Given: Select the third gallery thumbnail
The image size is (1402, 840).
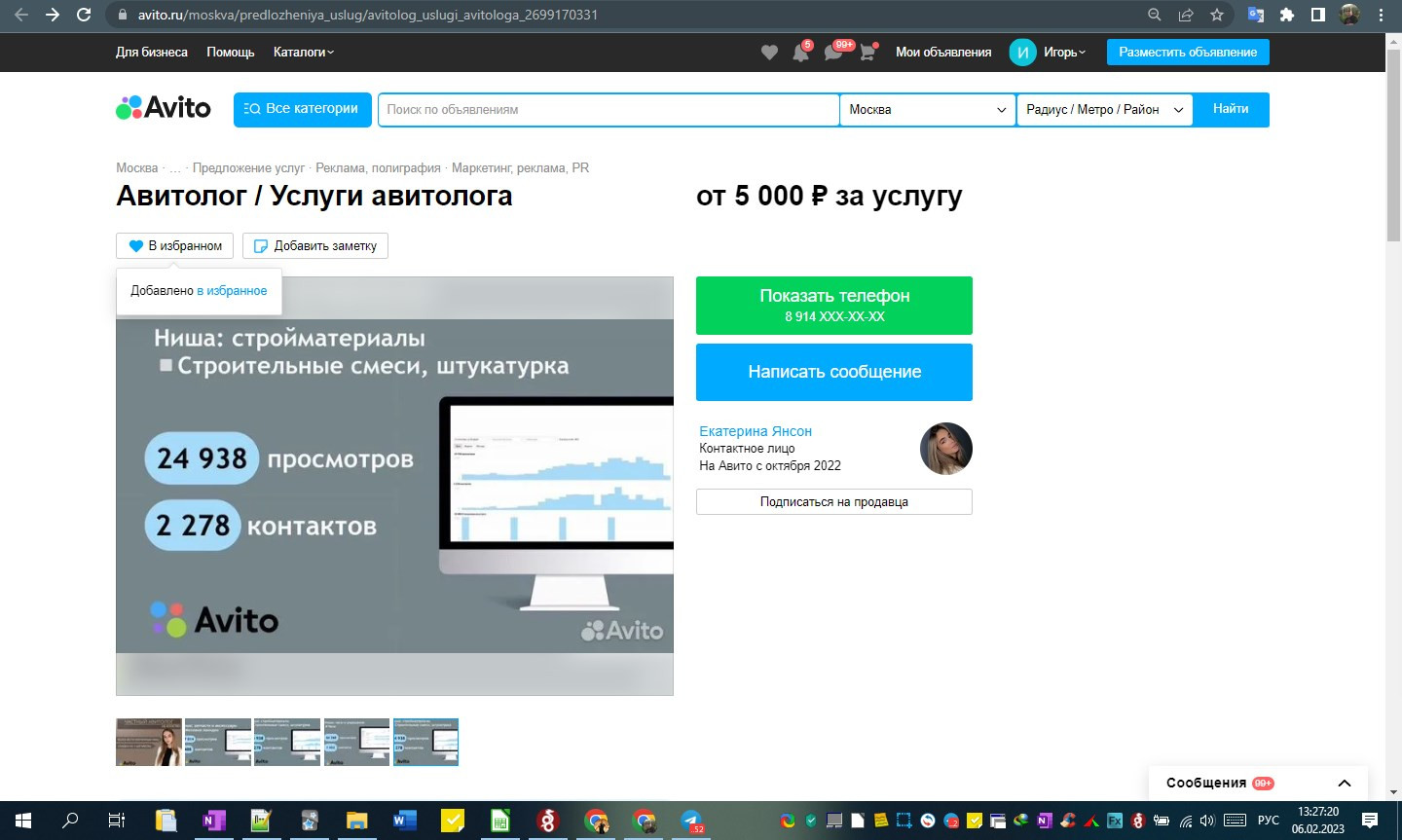Looking at the screenshot, I should click(x=287, y=743).
